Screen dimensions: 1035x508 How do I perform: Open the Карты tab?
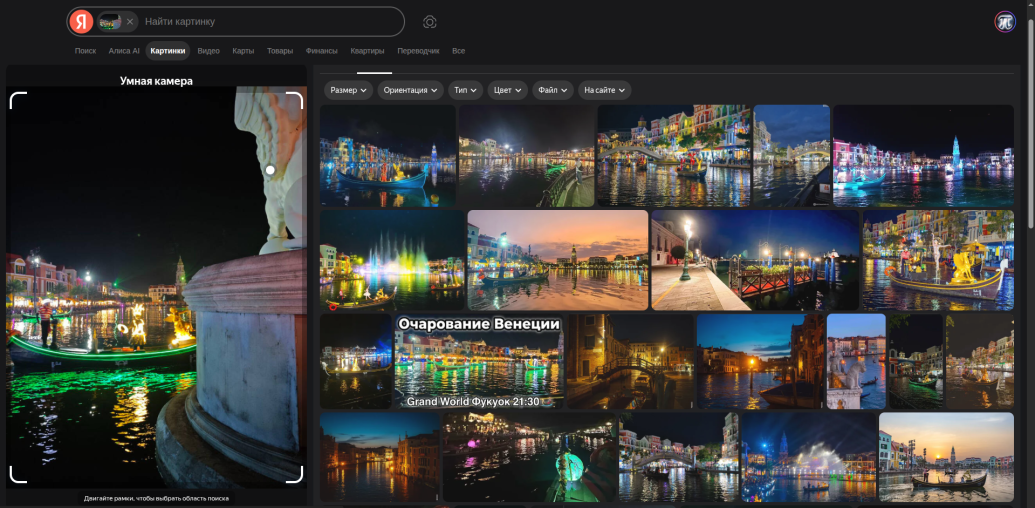243,51
